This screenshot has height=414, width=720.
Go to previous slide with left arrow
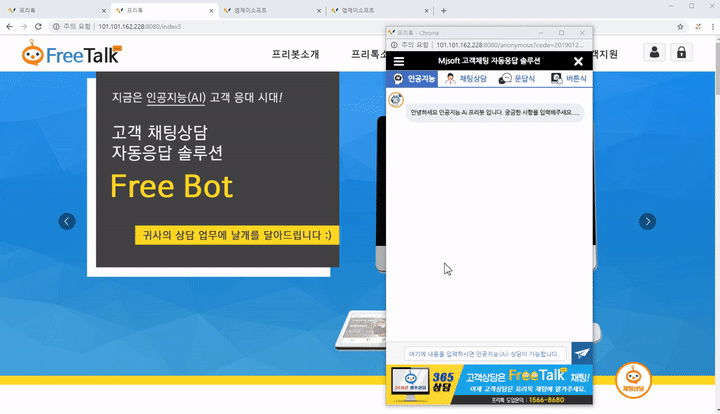pyautogui.click(x=67, y=222)
